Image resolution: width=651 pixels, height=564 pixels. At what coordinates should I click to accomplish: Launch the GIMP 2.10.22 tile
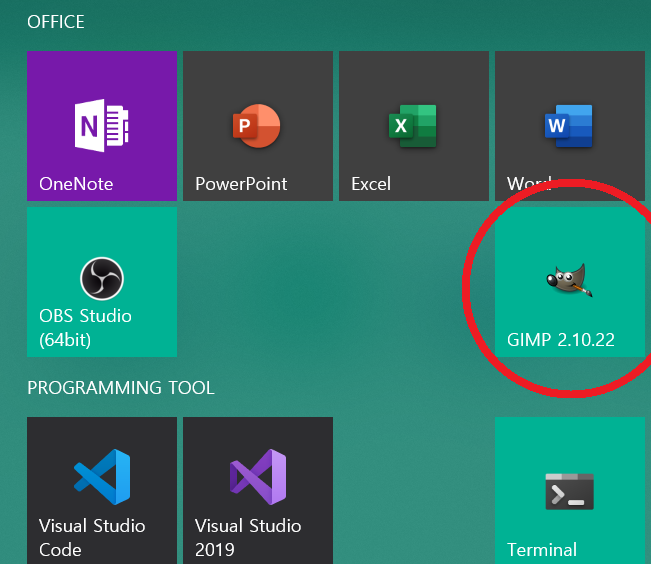(x=570, y=282)
